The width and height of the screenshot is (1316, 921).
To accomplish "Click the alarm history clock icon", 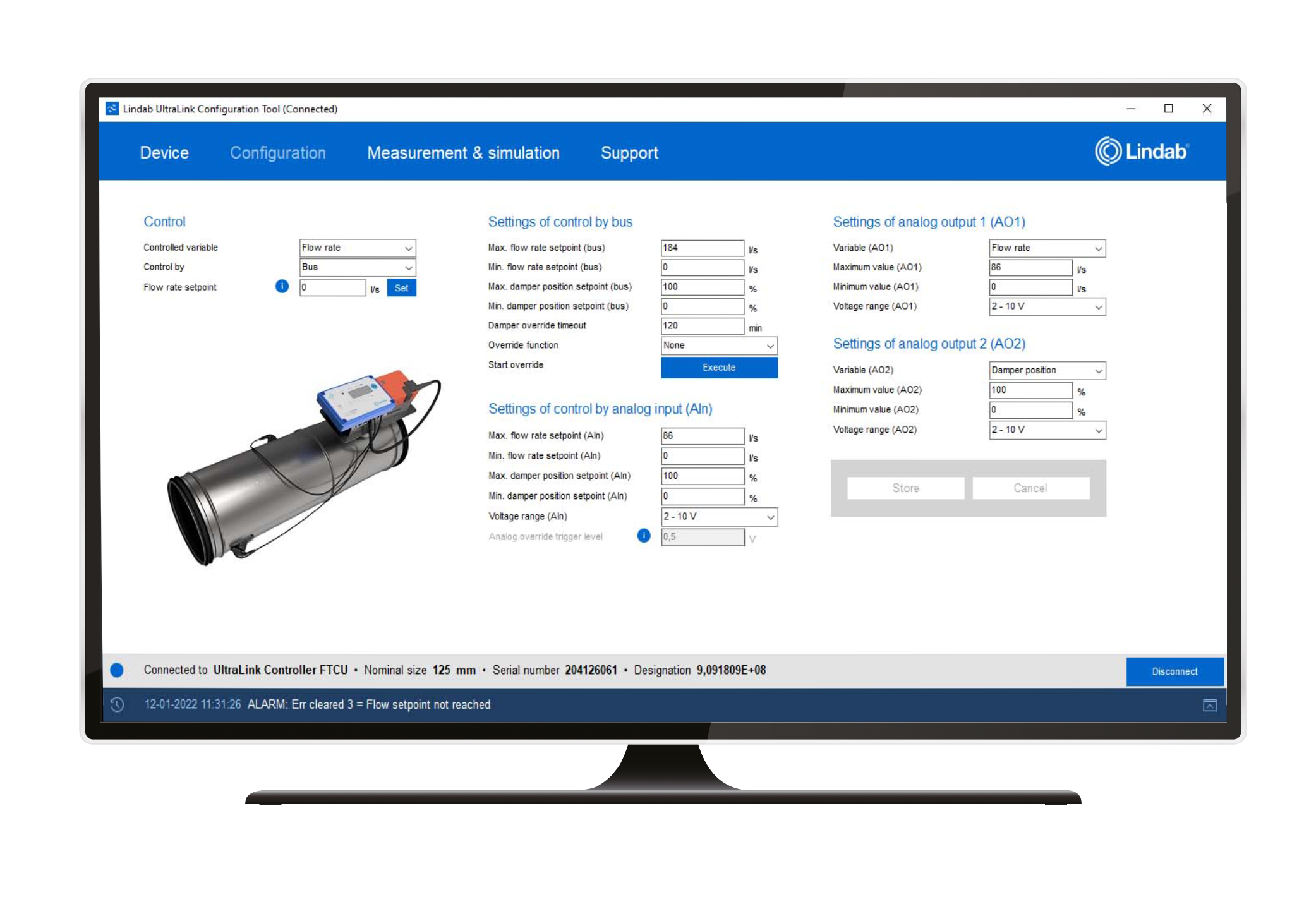I will pyautogui.click(x=118, y=704).
